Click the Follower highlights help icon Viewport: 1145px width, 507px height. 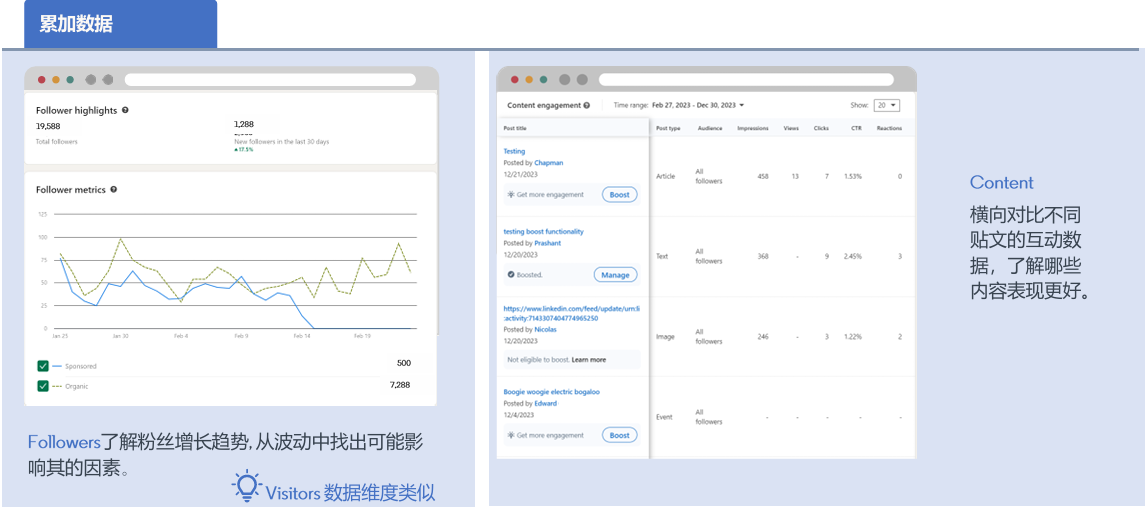125,110
